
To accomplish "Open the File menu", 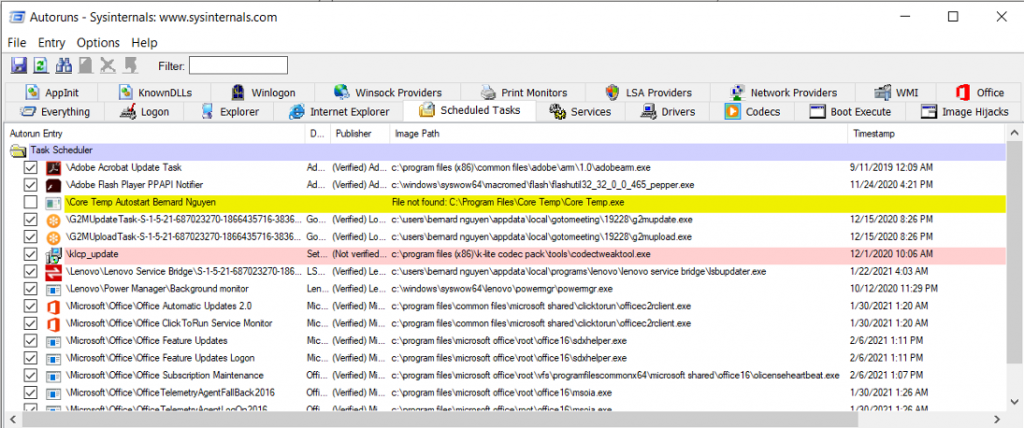I will pos(17,43).
